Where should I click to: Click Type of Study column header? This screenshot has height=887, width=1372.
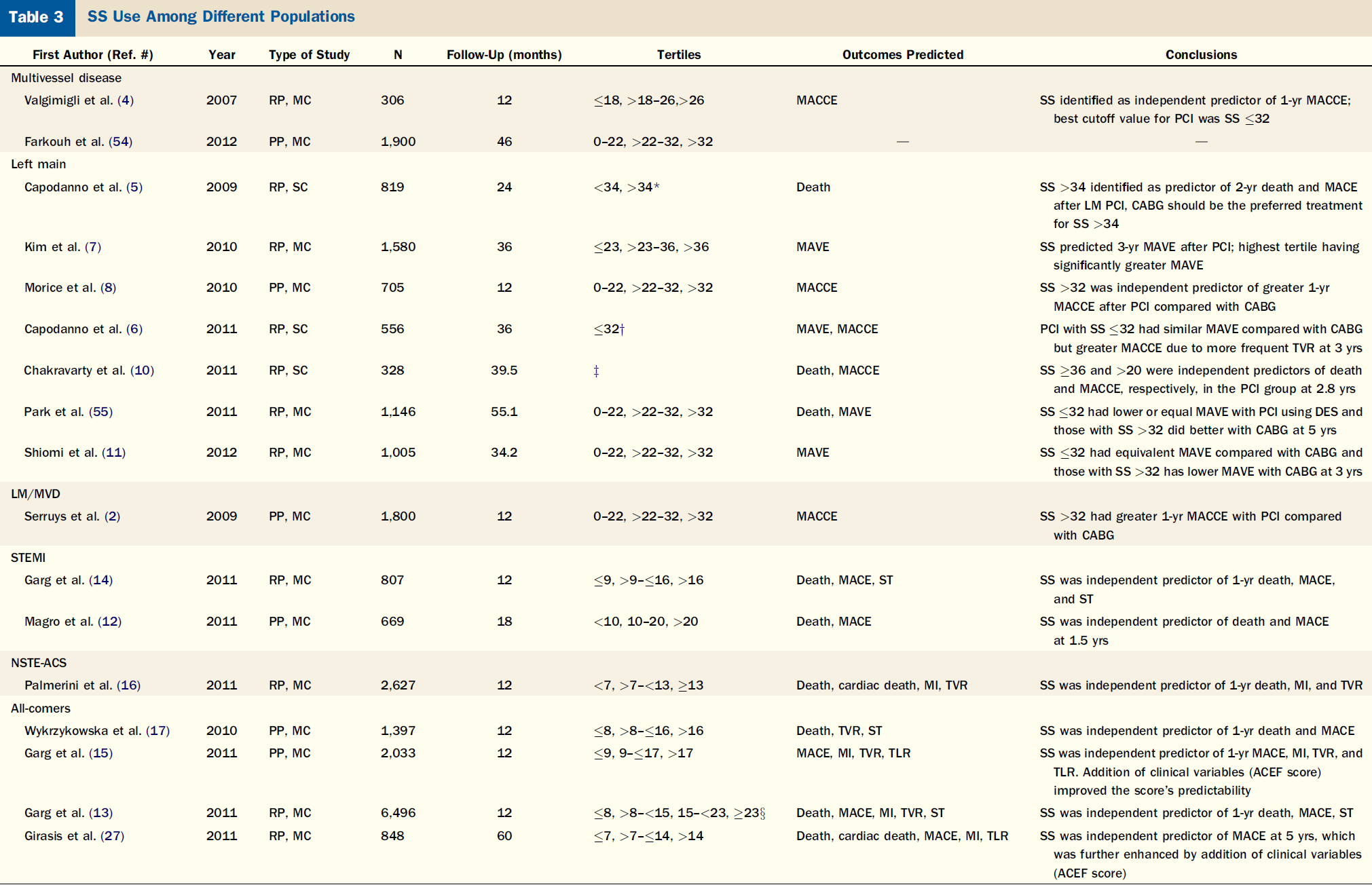[x=310, y=55]
